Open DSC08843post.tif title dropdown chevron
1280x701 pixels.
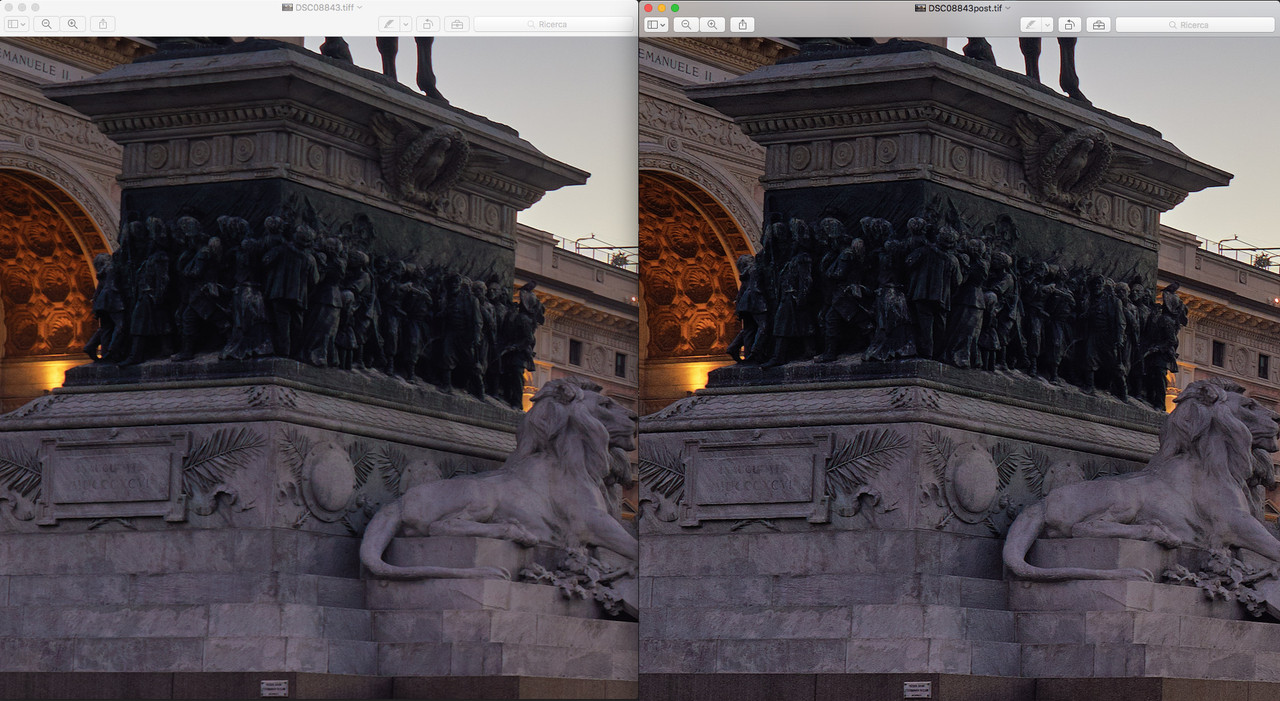click(x=1007, y=8)
